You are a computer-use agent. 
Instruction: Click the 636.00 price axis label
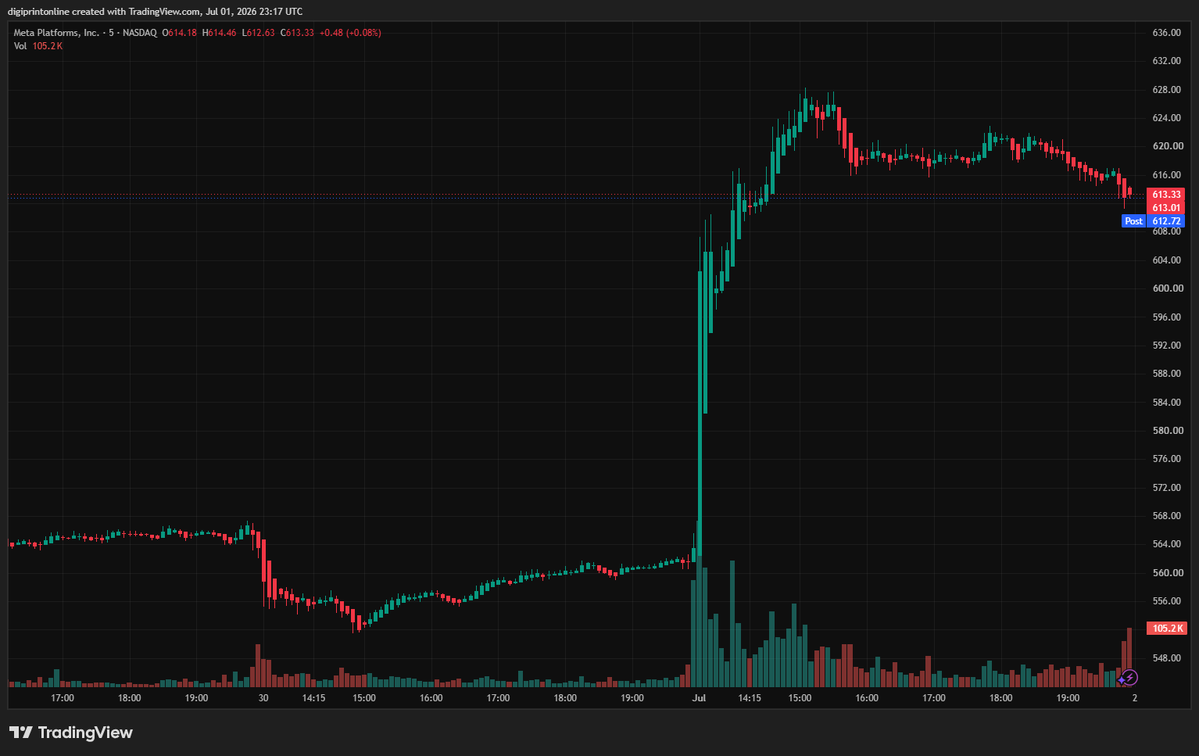tap(1167, 33)
